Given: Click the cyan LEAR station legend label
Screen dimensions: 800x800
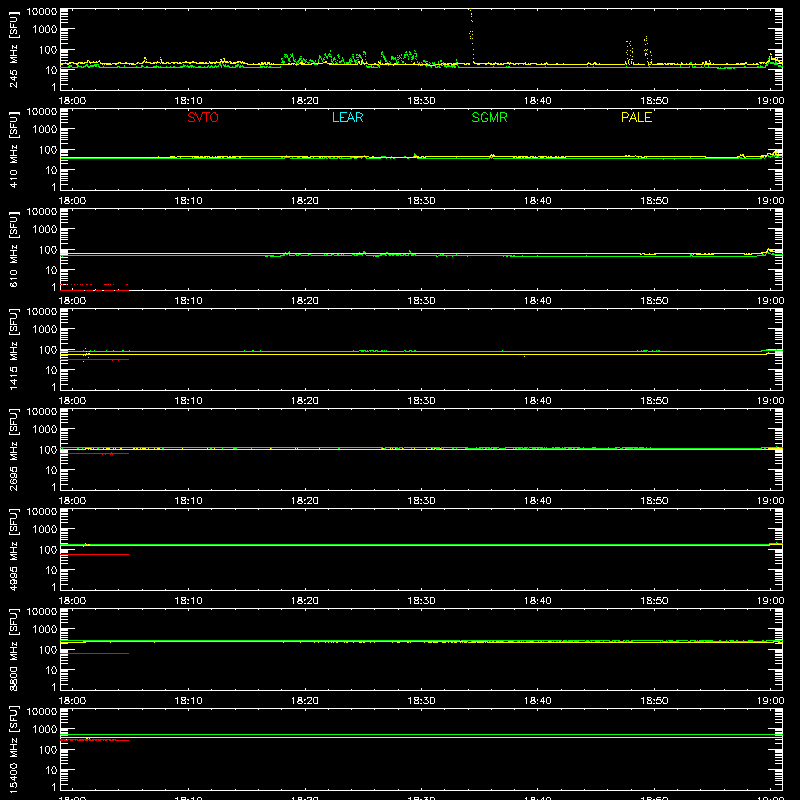Looking at the screenshot, I should click(x=347, y=117).
